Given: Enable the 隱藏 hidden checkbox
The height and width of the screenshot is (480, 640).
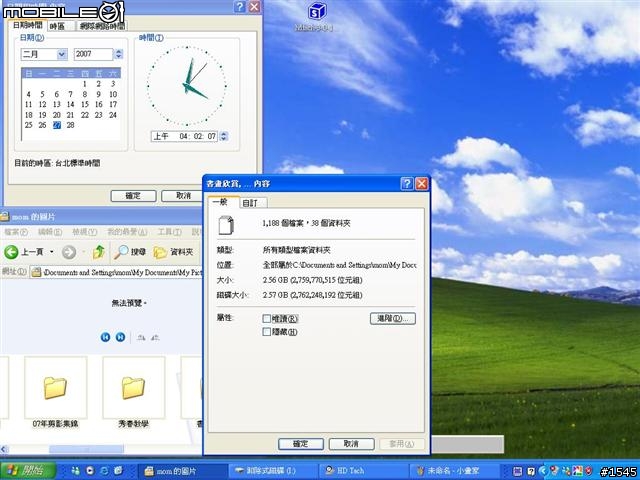Looking at the screenshot, I should 267,332.
